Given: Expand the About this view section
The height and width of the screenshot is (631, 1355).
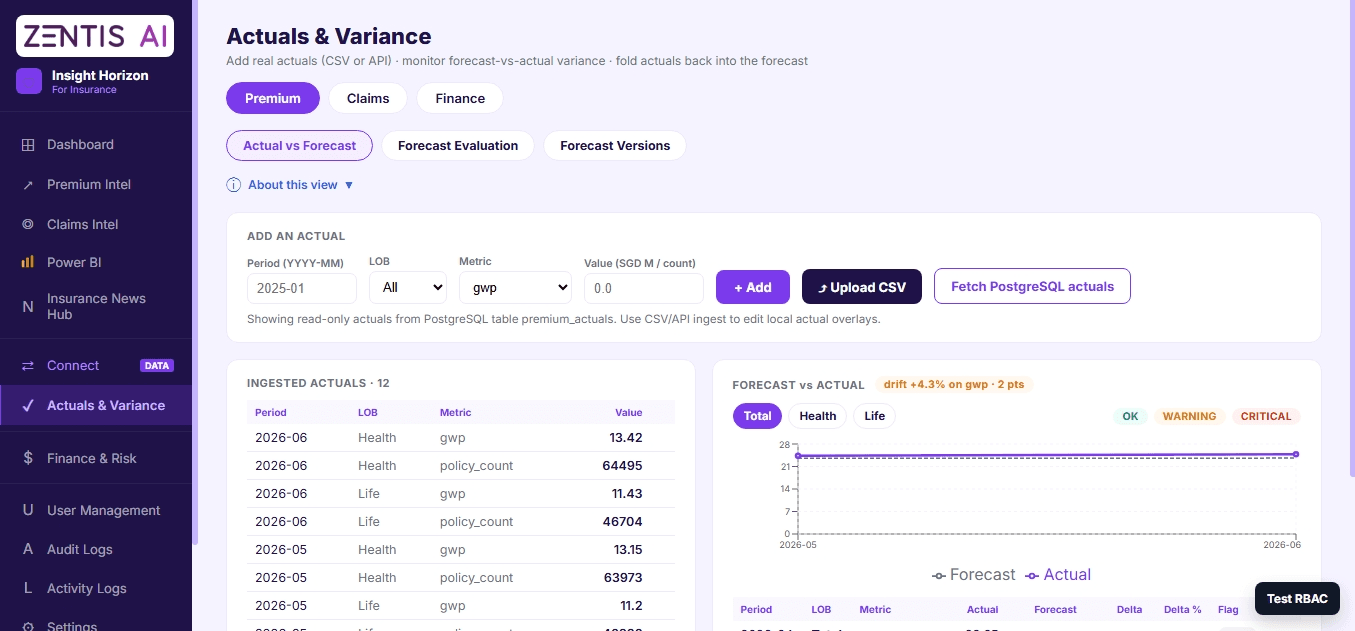Looking at the screenshot, I should [290, 185].
